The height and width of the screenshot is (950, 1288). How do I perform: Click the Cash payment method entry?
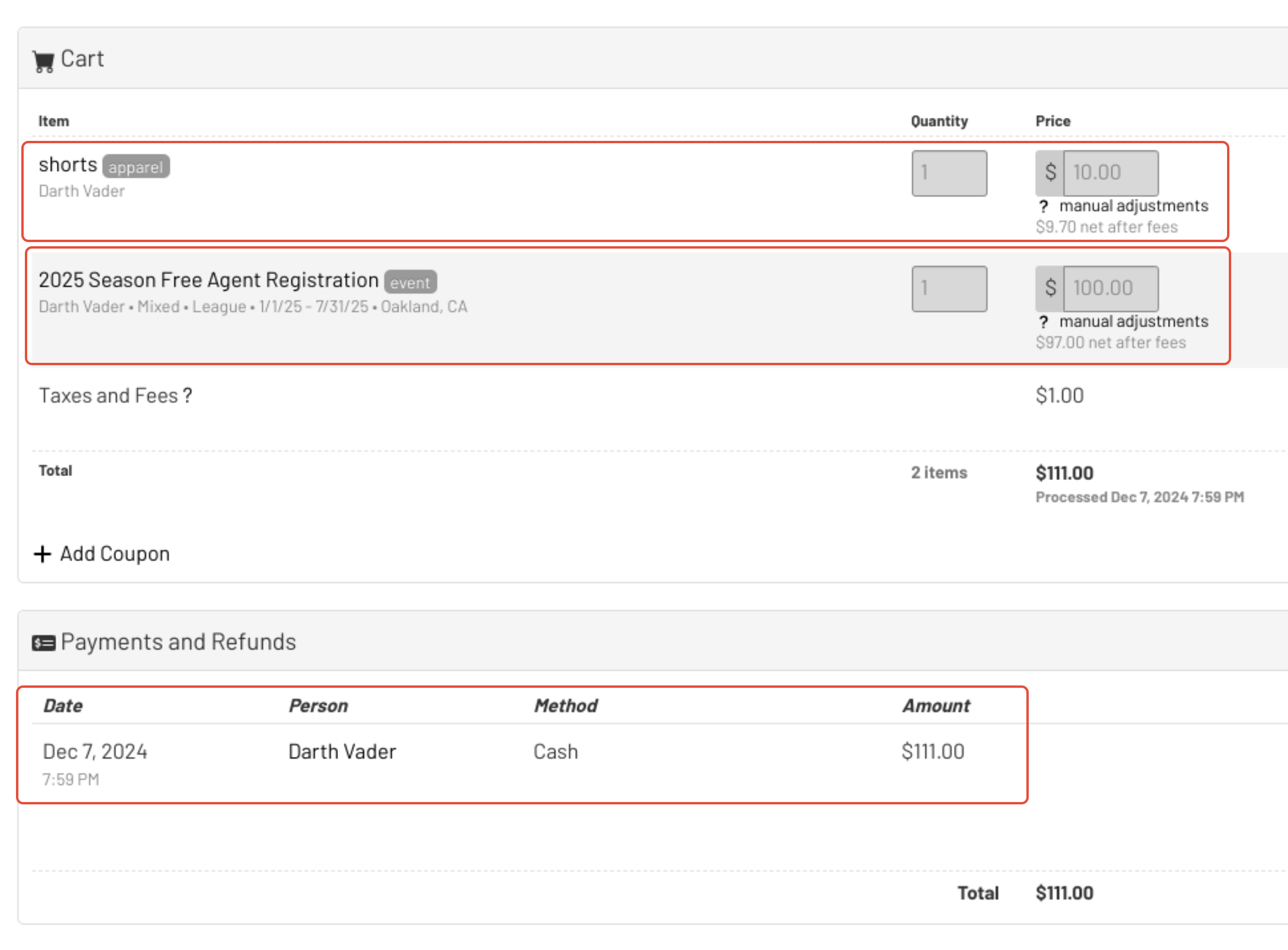555,752
